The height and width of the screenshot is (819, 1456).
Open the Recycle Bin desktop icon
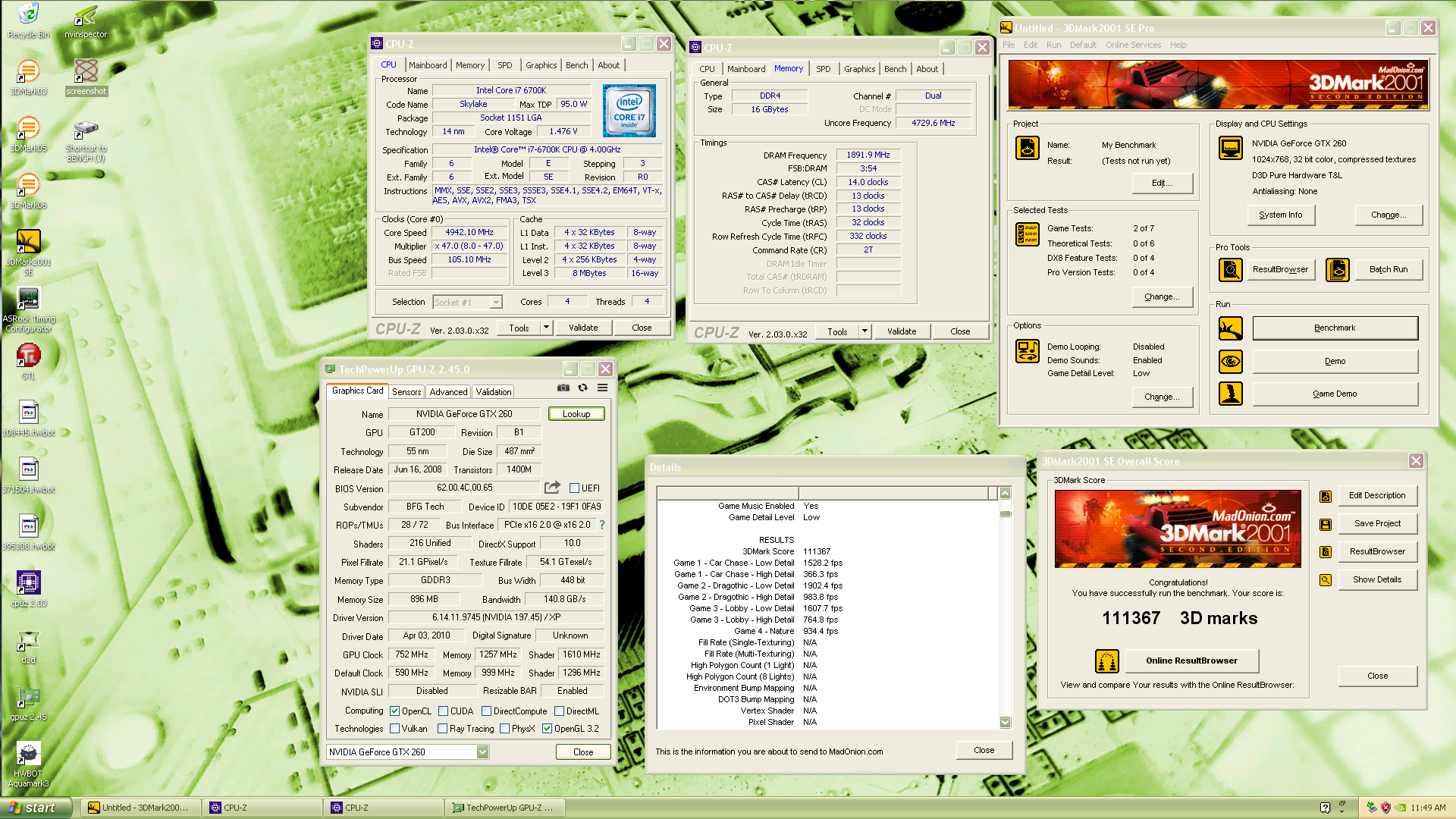28,14
